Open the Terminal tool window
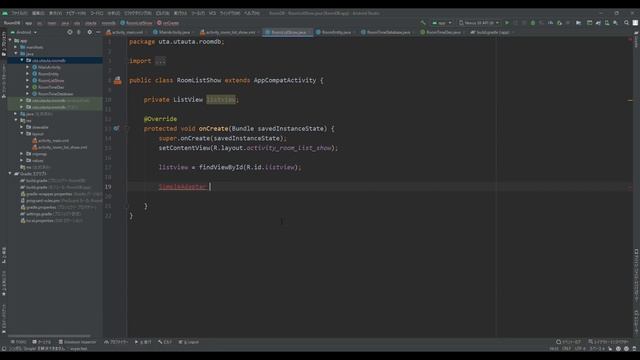The image size is (640, 360). click(x=42, y=342)
